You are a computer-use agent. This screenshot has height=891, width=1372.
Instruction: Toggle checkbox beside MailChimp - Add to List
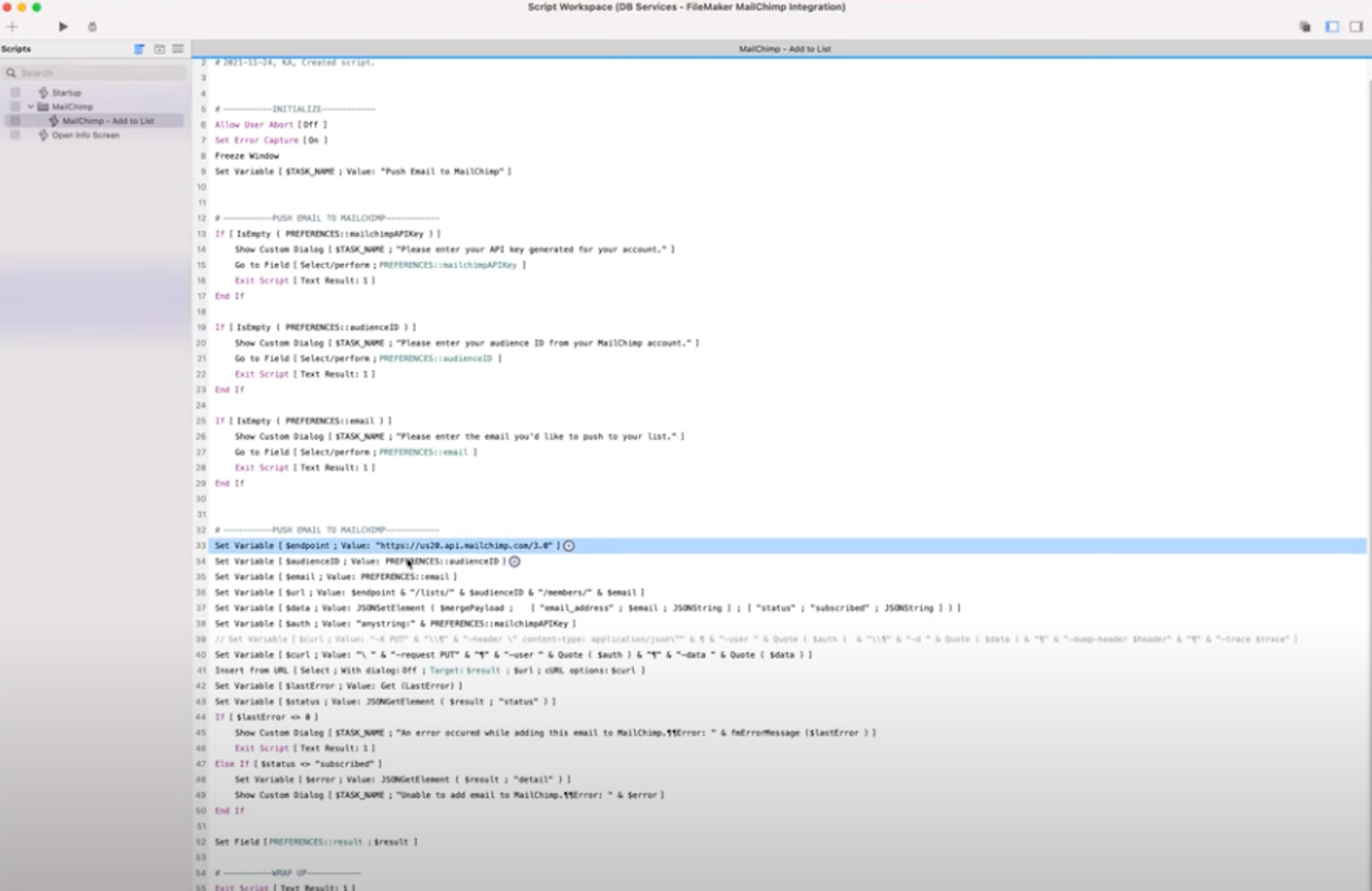coord(15,121)
